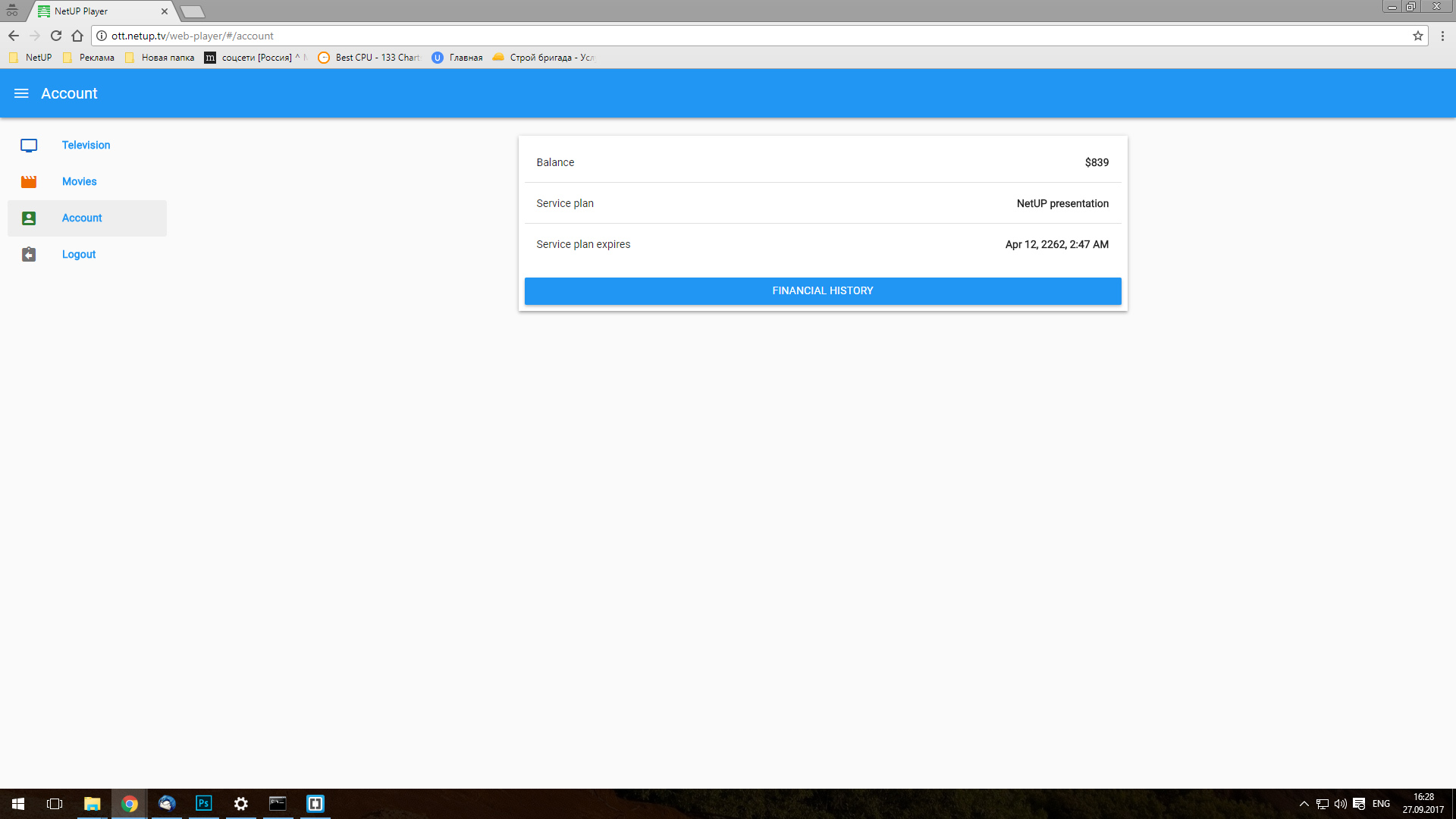Open the Movies section
This screenshot has height=819, width=1456.
point(79,181)
